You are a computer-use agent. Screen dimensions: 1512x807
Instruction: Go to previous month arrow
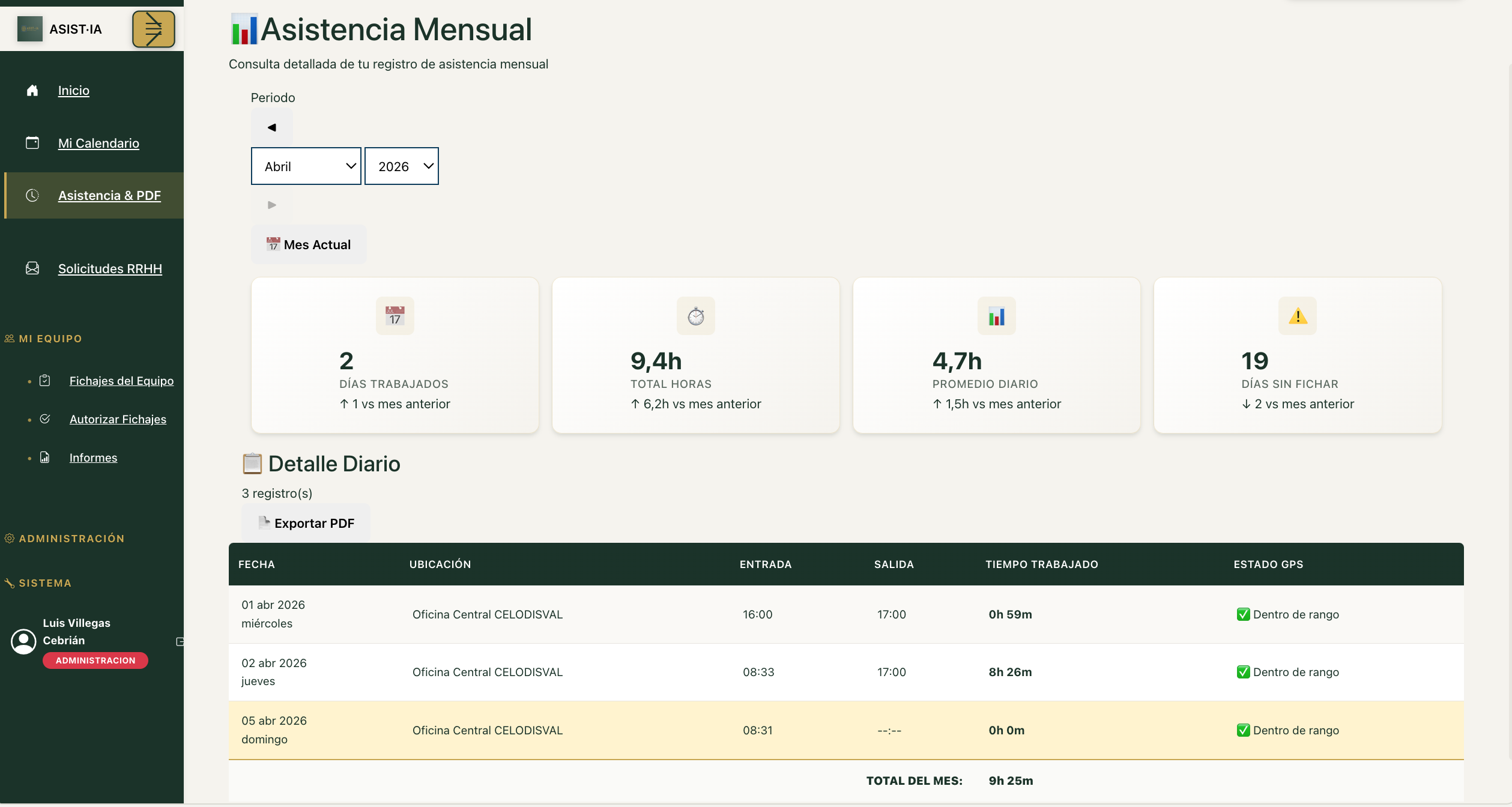[x=271, y=127]
